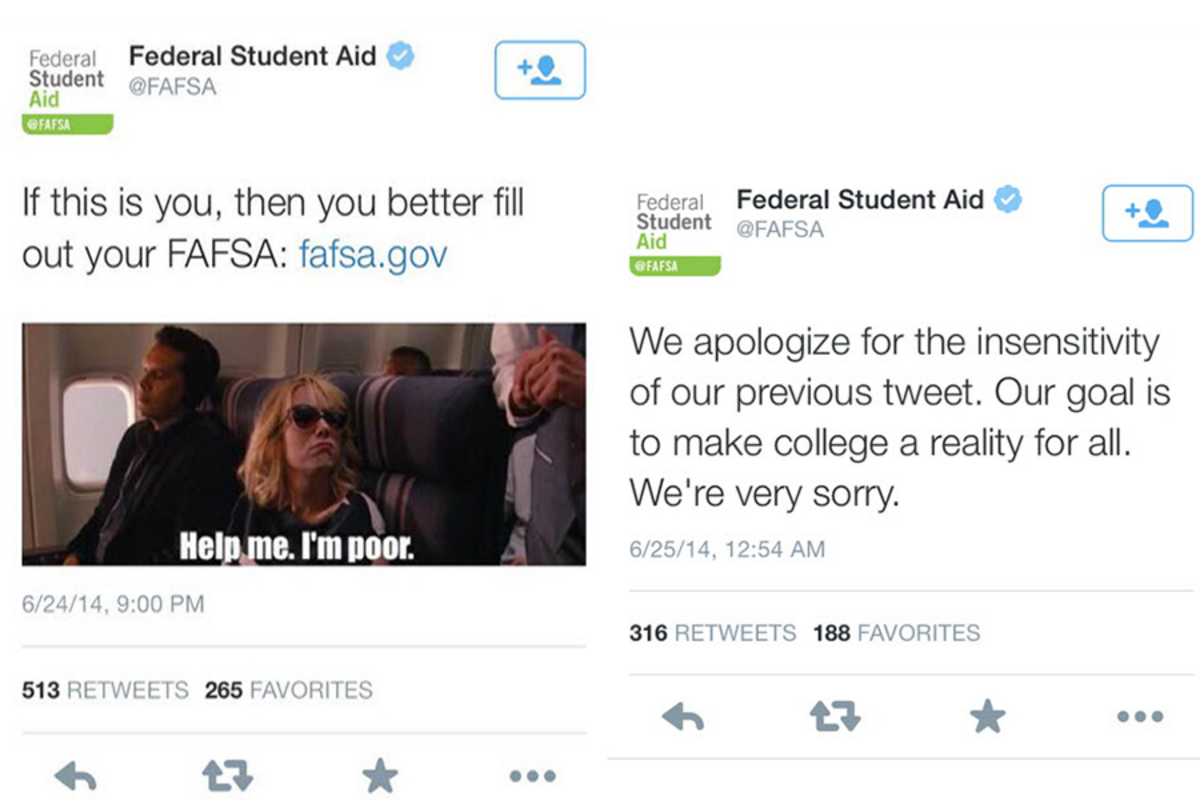Image resolution: width=1200 pixels, height=800 pixels.
Task: View the 316 retweets list
Action: pyautogui.click(x=712, y=633)
